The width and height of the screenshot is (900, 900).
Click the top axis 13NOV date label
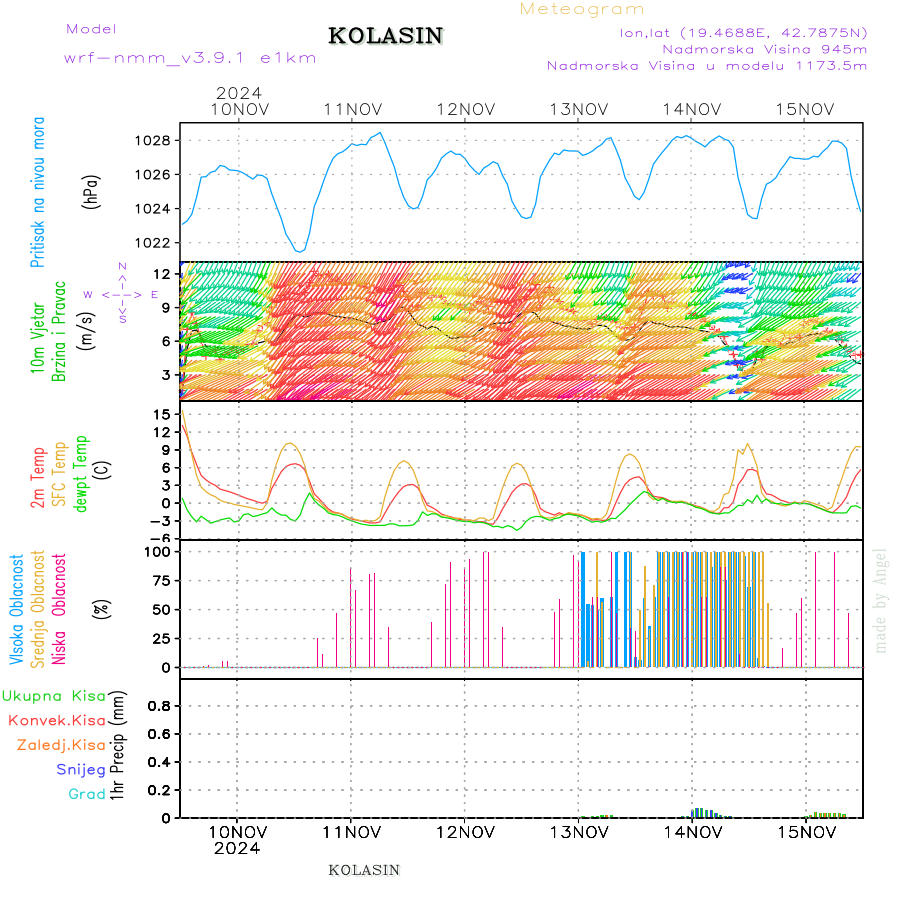tap(579, 109)
